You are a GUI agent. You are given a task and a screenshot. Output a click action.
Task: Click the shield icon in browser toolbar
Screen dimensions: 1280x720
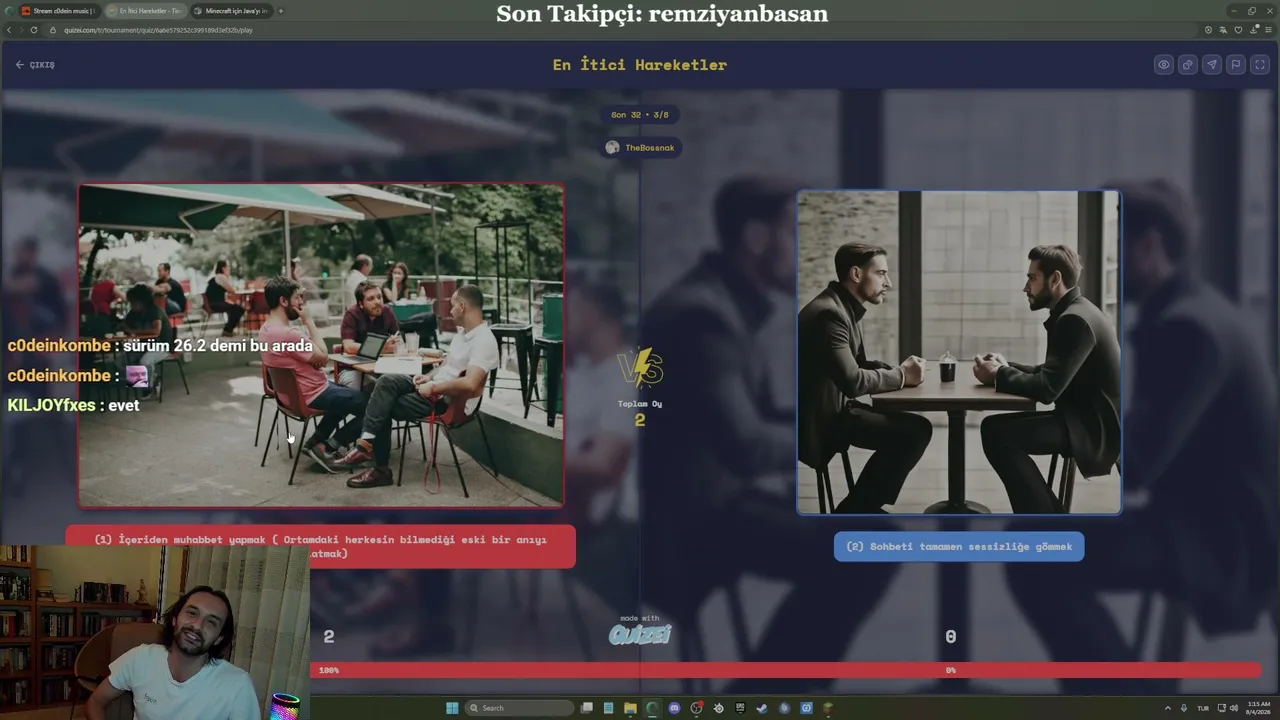pos(1208,30)
